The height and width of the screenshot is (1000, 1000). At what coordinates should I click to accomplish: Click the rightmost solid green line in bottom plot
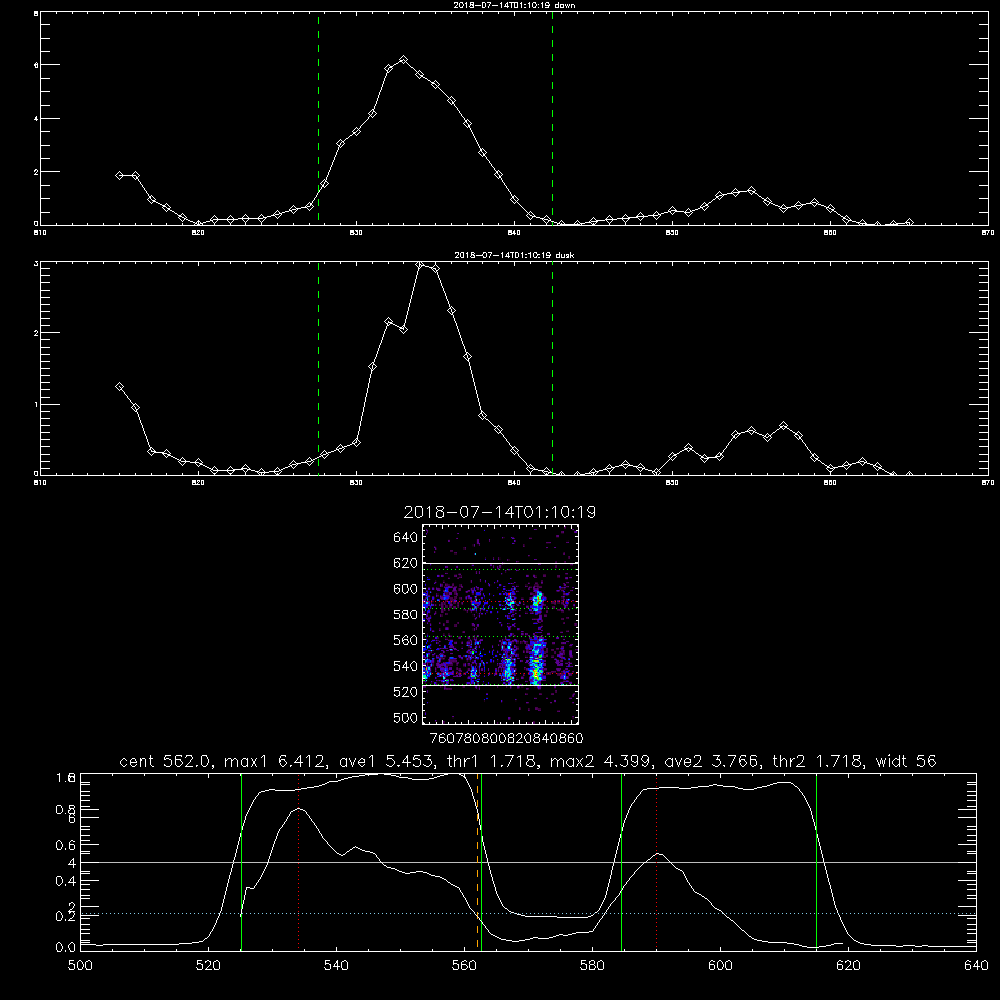(x=816, y=861)
